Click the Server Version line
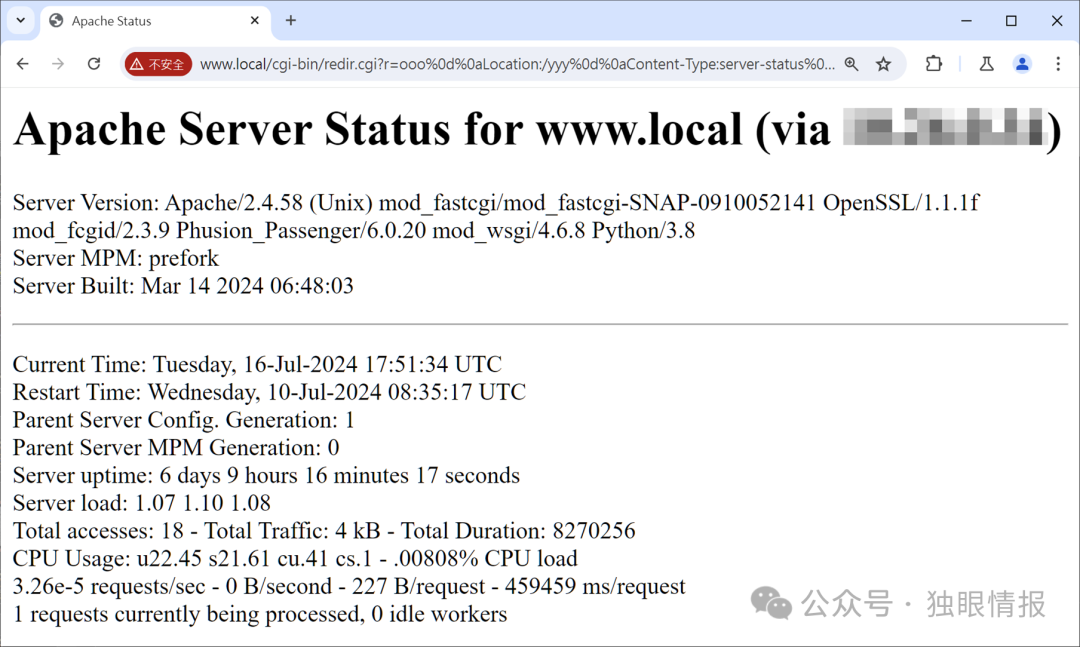Screen dimensions: 1080x647 point(496,203)
